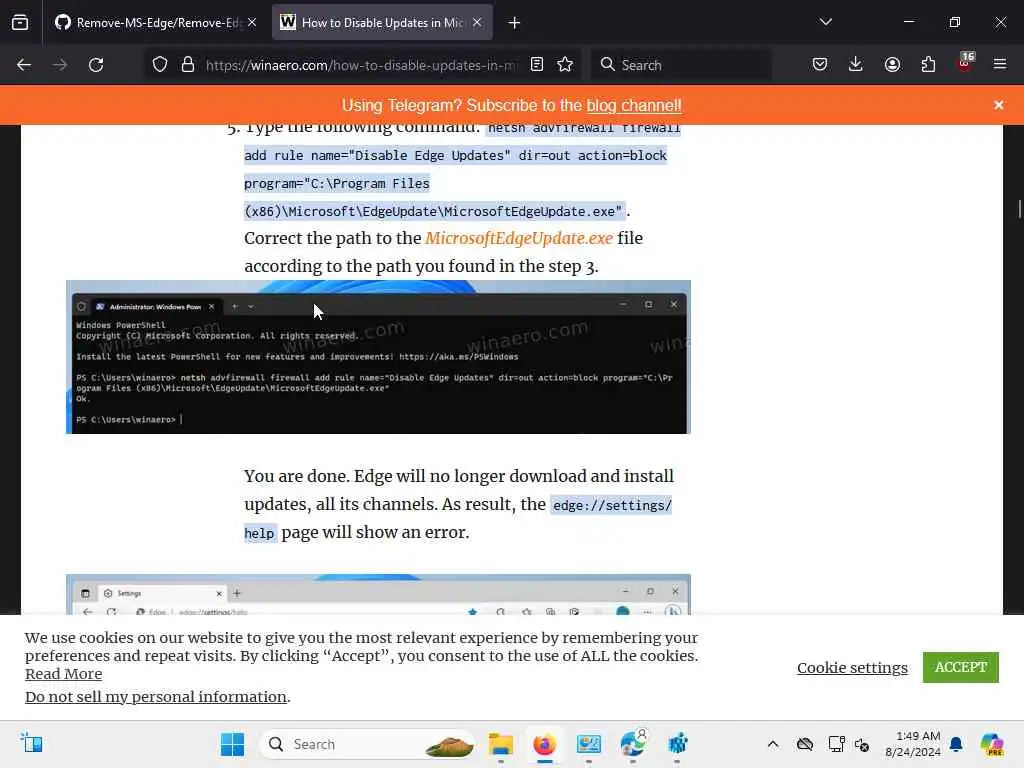This screenshot has width=1024, height=768.
Task: Open the Windows Start menu
Action: pyautogui.click(x=232, y=744)
